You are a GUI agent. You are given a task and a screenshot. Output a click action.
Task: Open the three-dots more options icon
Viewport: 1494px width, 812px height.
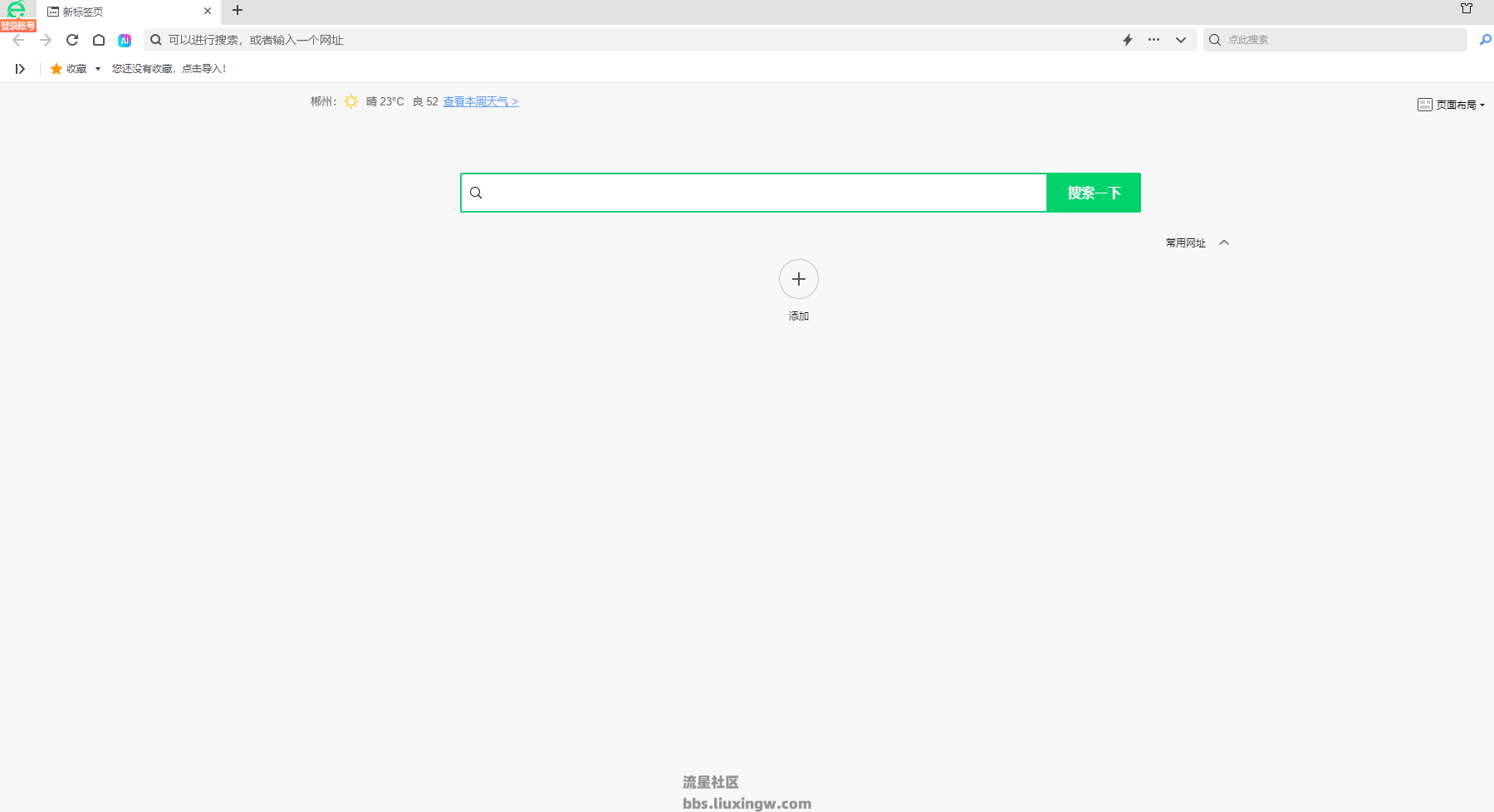pyautogui.click(x=1154, y=40)
